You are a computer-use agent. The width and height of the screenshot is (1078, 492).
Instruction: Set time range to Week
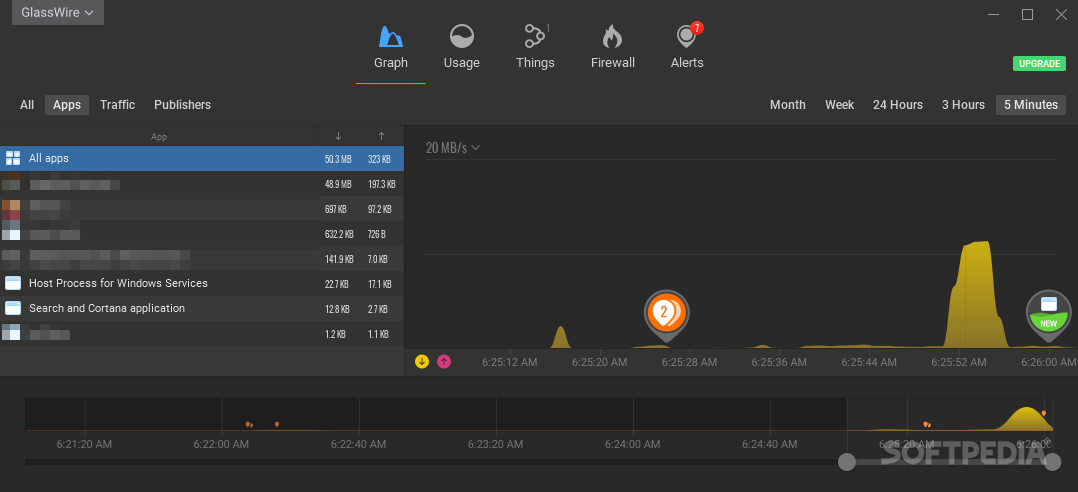click(x=839, y=105)
